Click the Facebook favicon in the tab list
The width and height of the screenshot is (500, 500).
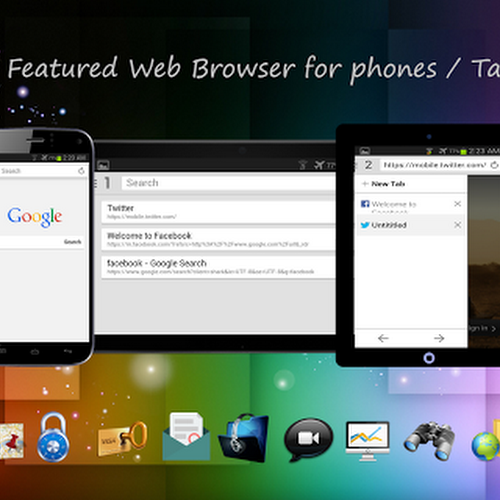(x=365, y=204)
